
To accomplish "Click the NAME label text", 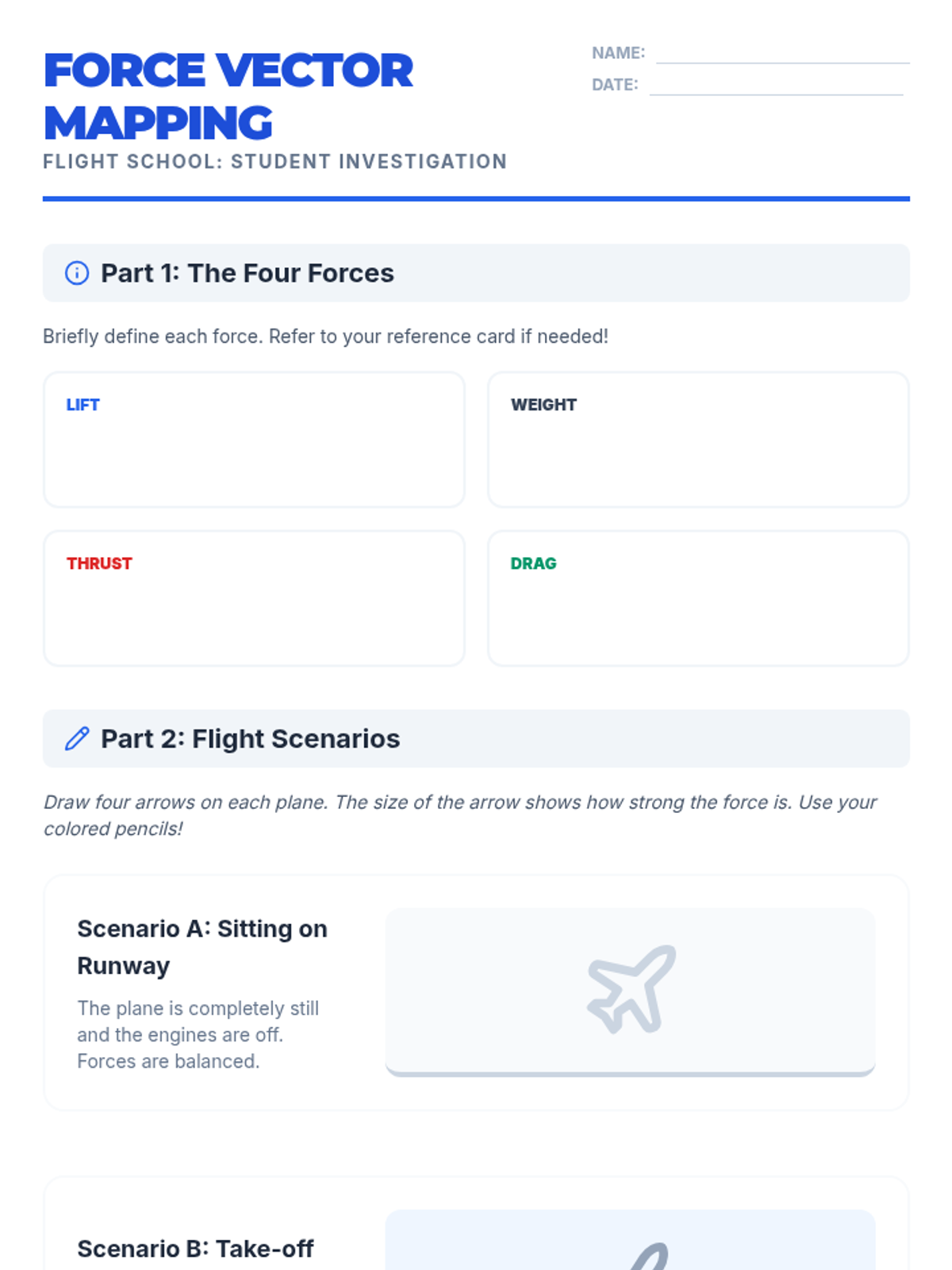I will pos(618,53).
